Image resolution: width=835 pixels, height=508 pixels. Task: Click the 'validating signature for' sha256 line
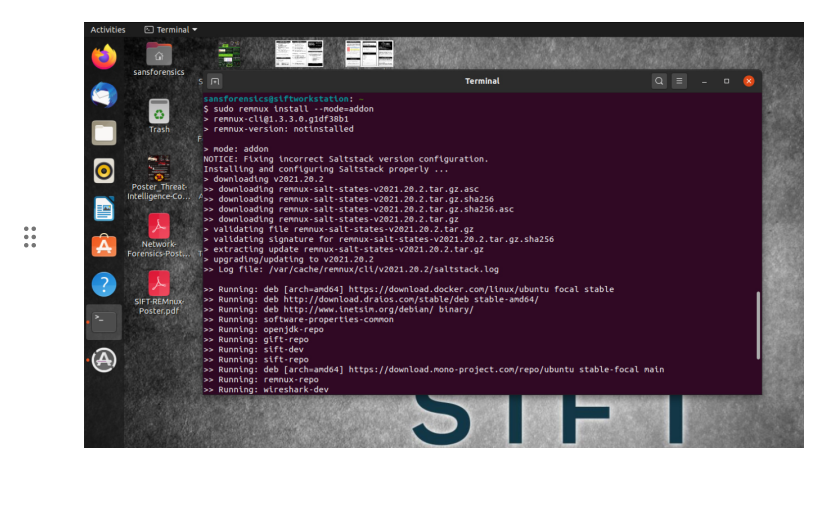tap(379, 240)
